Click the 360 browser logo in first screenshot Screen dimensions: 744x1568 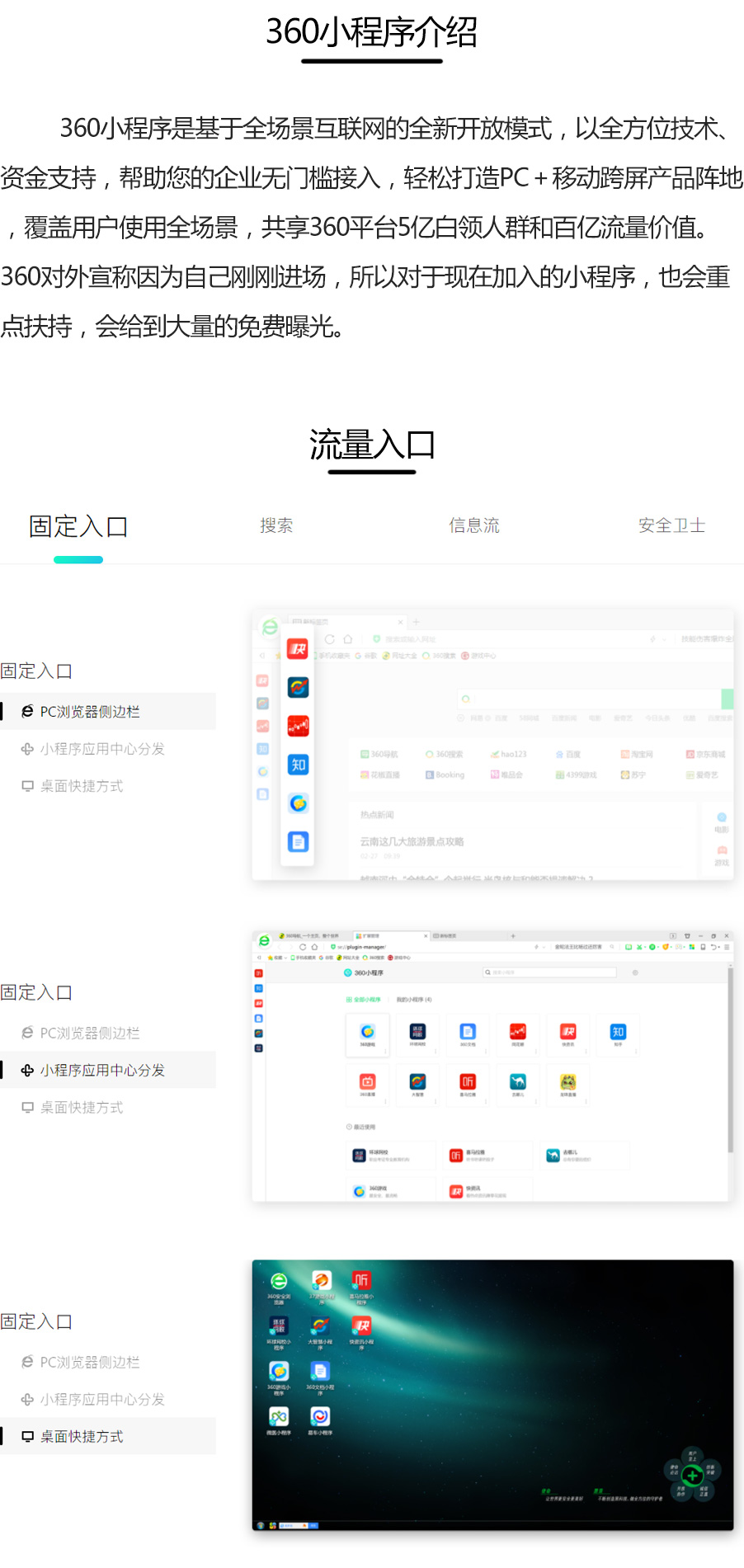pos(270,628)
